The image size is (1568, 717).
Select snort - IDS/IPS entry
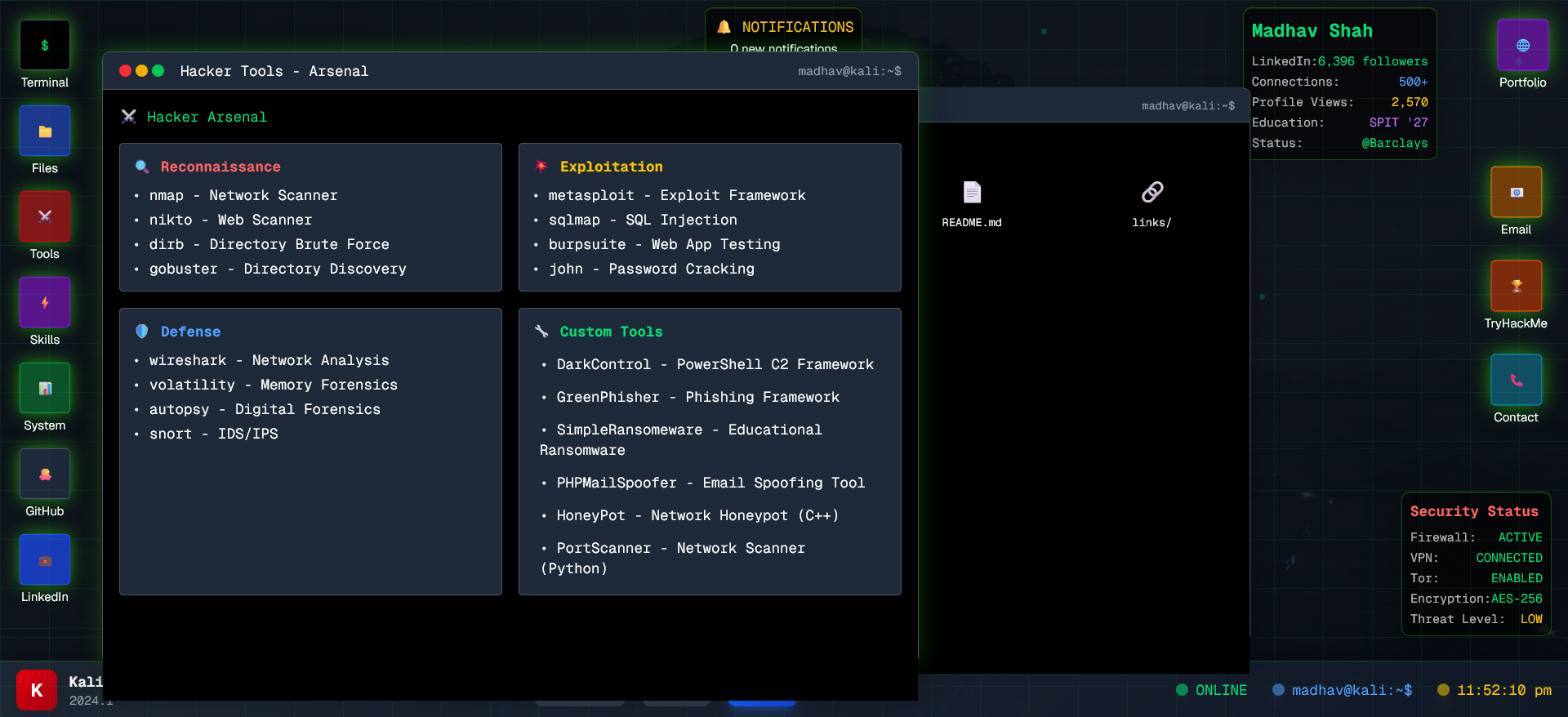tap(213, 434)
